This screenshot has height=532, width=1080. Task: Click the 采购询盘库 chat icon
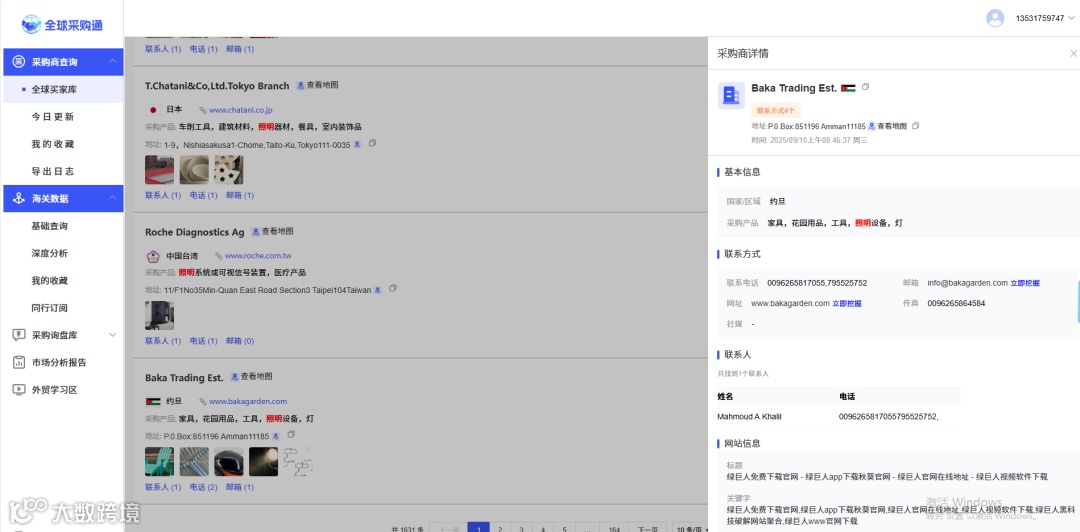19,335
